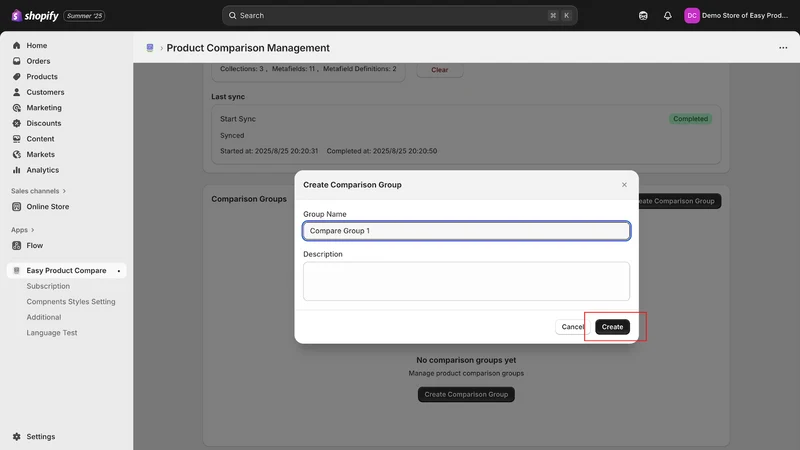Expand the Sales channels section
The image size is (800, 450).
click(39, 191)
